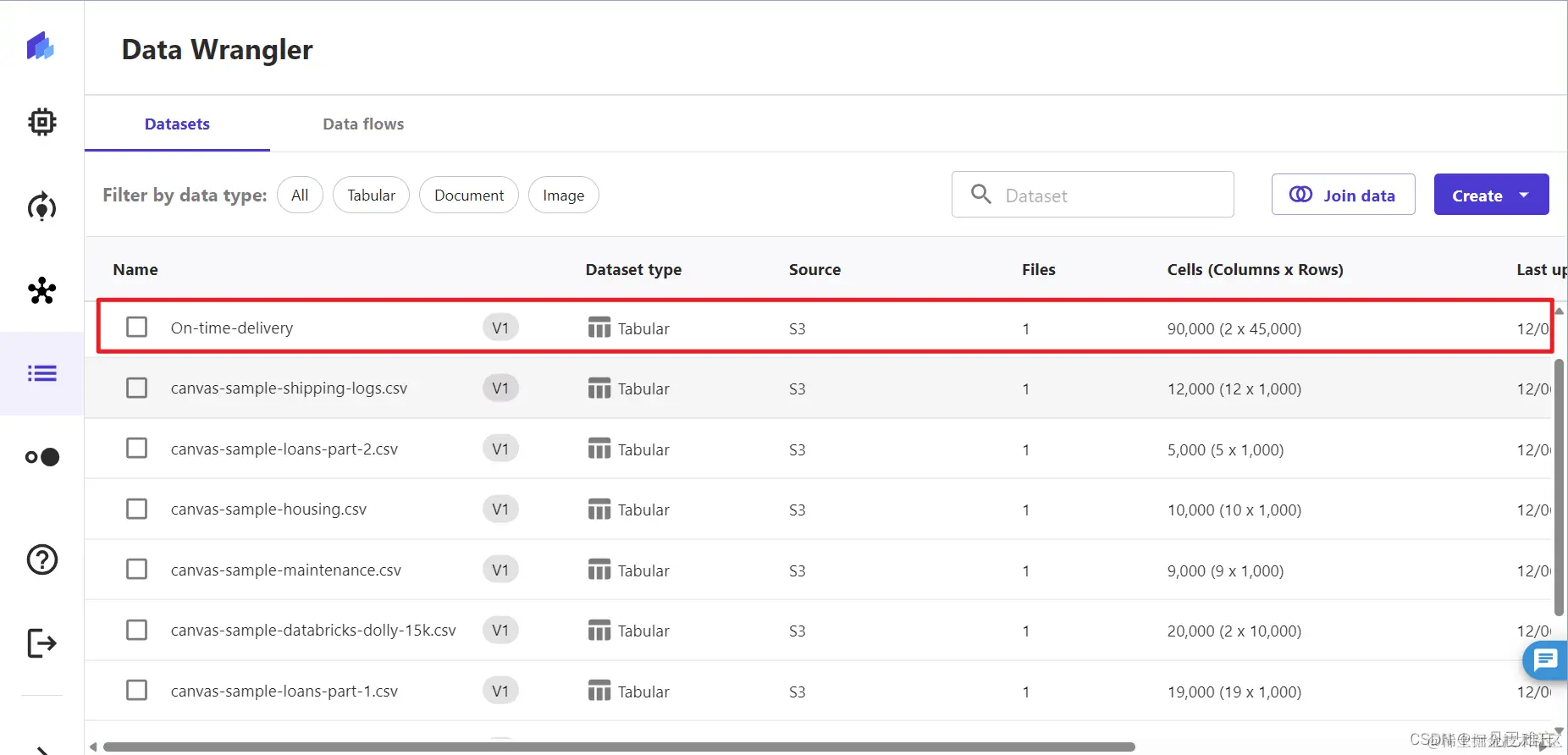The width and height of the screenshot is (1568, 755).
Task: Click the Name column header
Action: pyautogui.click(x=135, y=269)
